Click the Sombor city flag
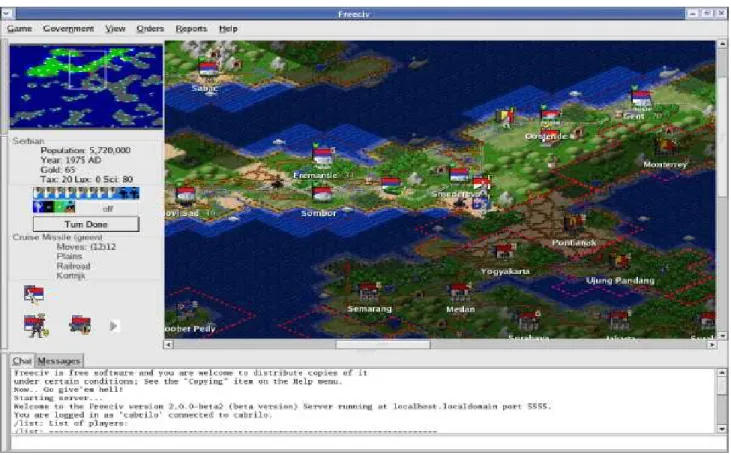 coord(322,195)
